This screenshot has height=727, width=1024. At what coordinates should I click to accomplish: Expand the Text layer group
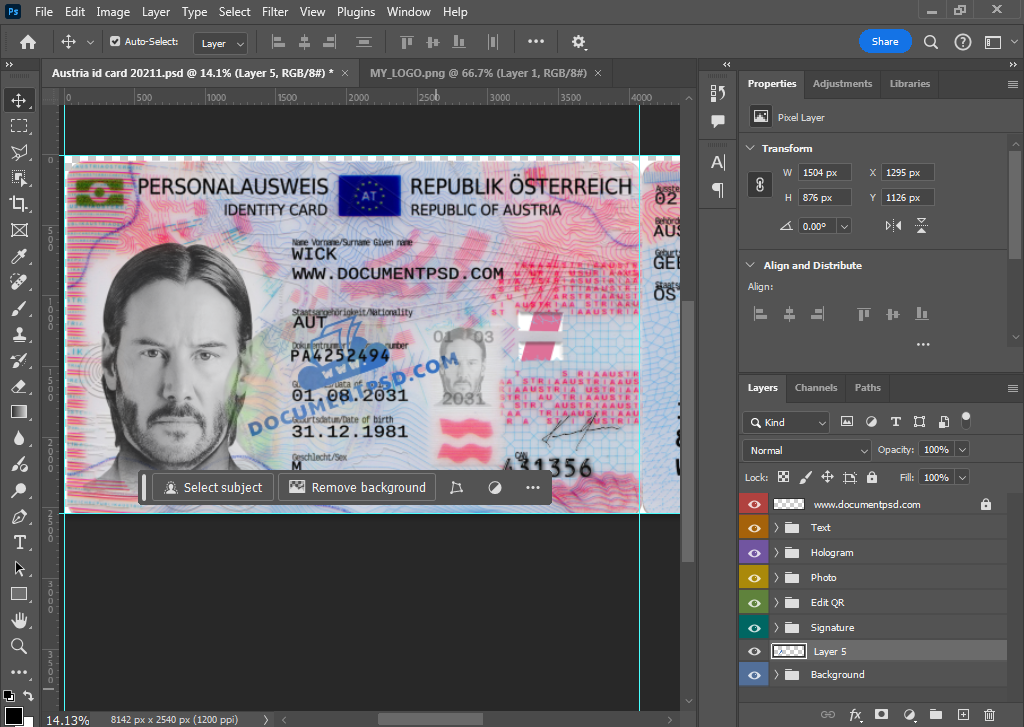776,528
